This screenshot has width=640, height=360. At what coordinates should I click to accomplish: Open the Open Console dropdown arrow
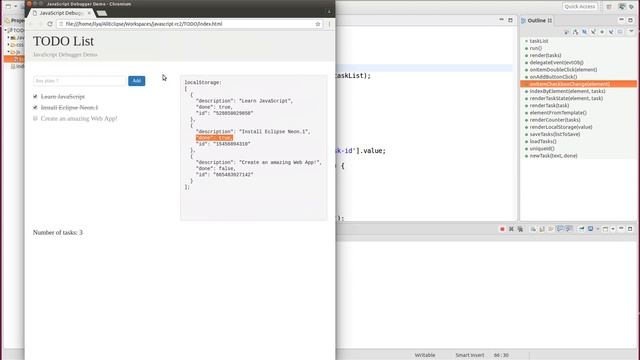pos(613,229)
